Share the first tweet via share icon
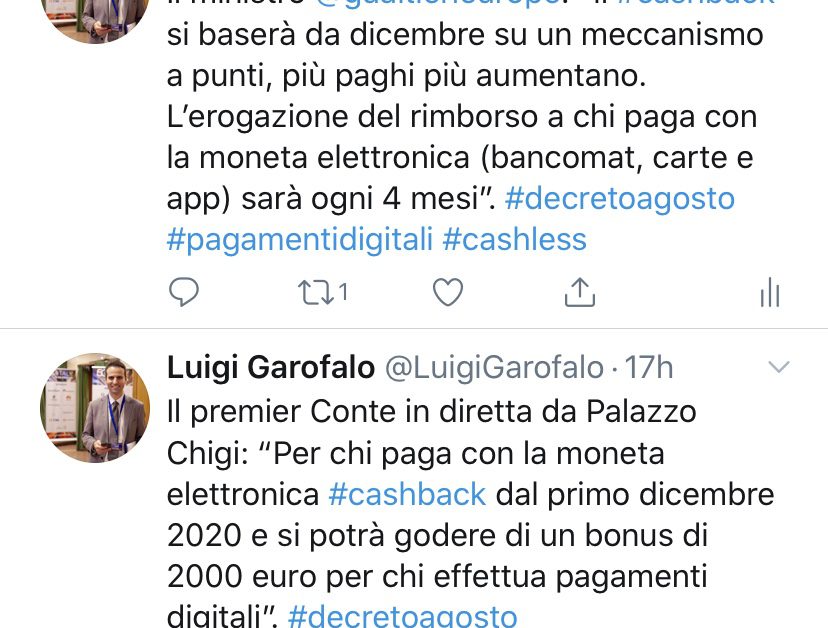The image size is (828, 628). (580, 292)
